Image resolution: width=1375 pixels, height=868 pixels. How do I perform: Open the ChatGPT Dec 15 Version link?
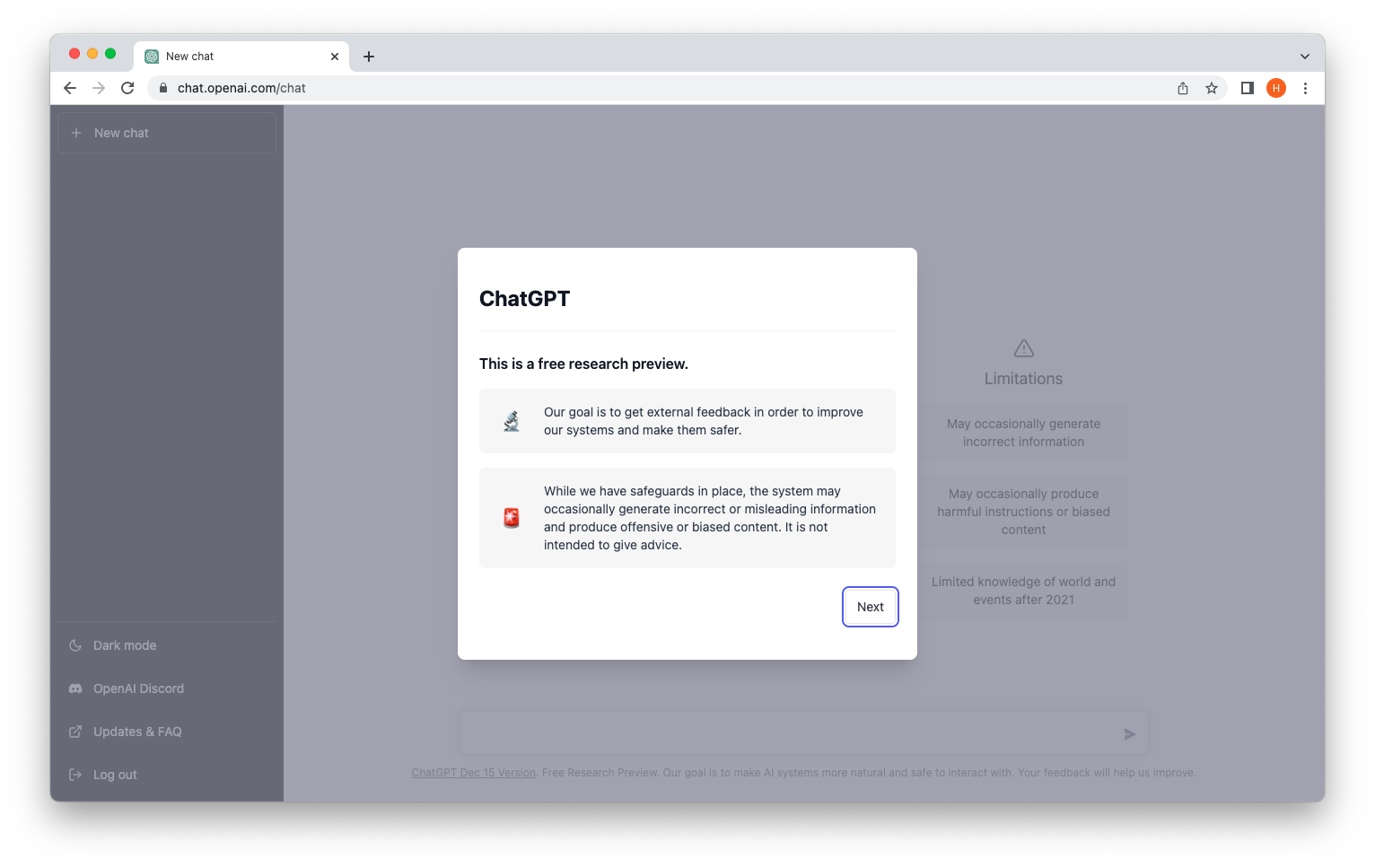474,773
